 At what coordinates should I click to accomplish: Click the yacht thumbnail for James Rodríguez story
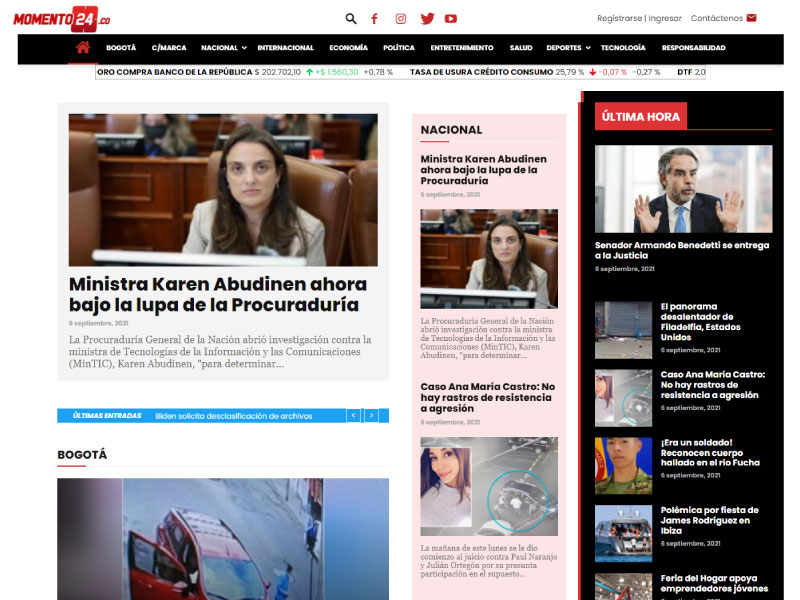tap(623, 534)
